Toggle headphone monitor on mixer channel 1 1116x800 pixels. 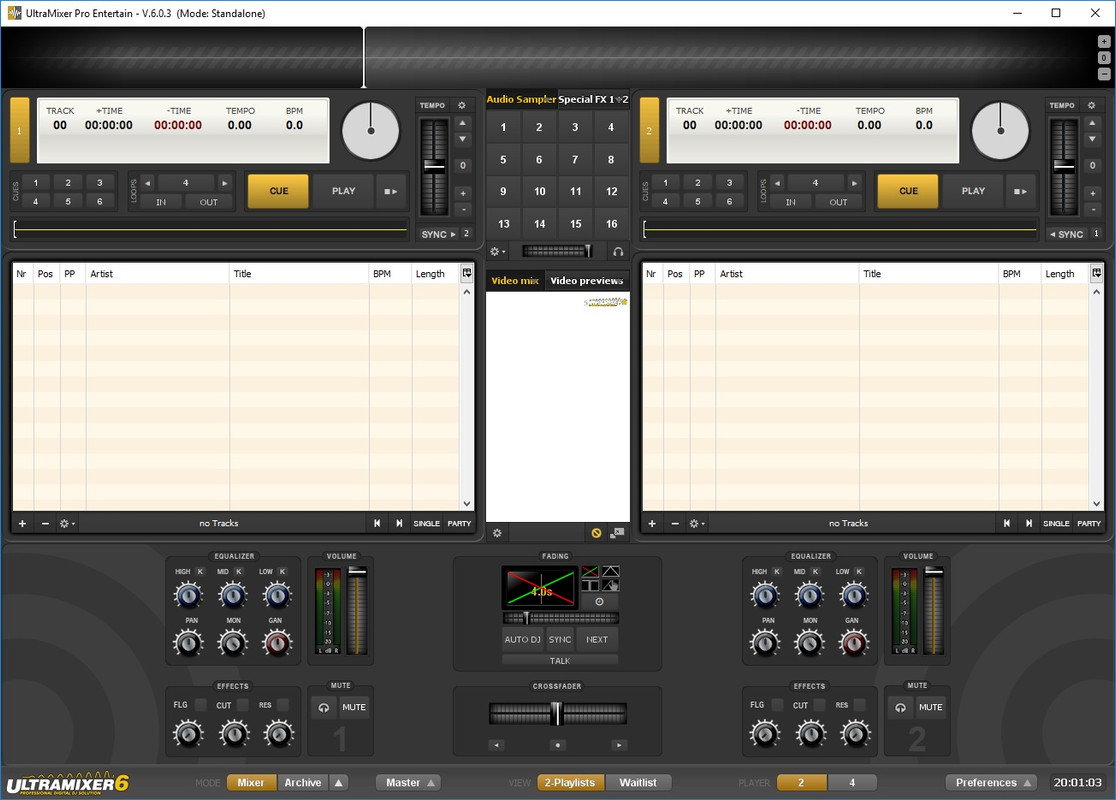pos(324,707)
